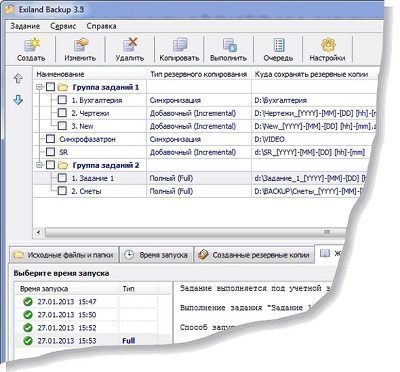
Task: Open Настройки (Settings) gear icon
Action: pyautogui.click(x=328, y=45)
